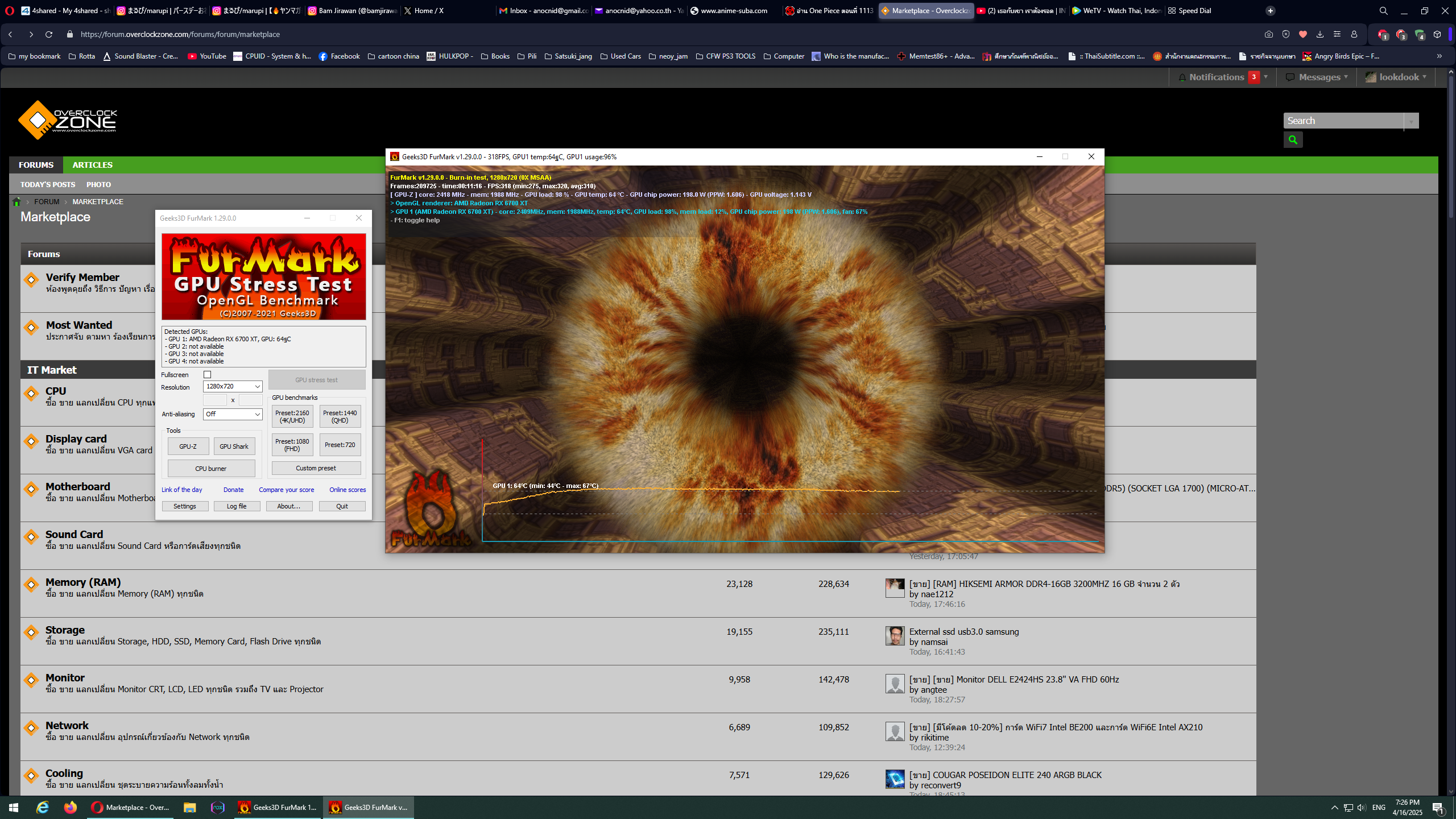Click the volume speaker tray icon
Viewport: 1456px width, 819px height.
coord(1361,808)
